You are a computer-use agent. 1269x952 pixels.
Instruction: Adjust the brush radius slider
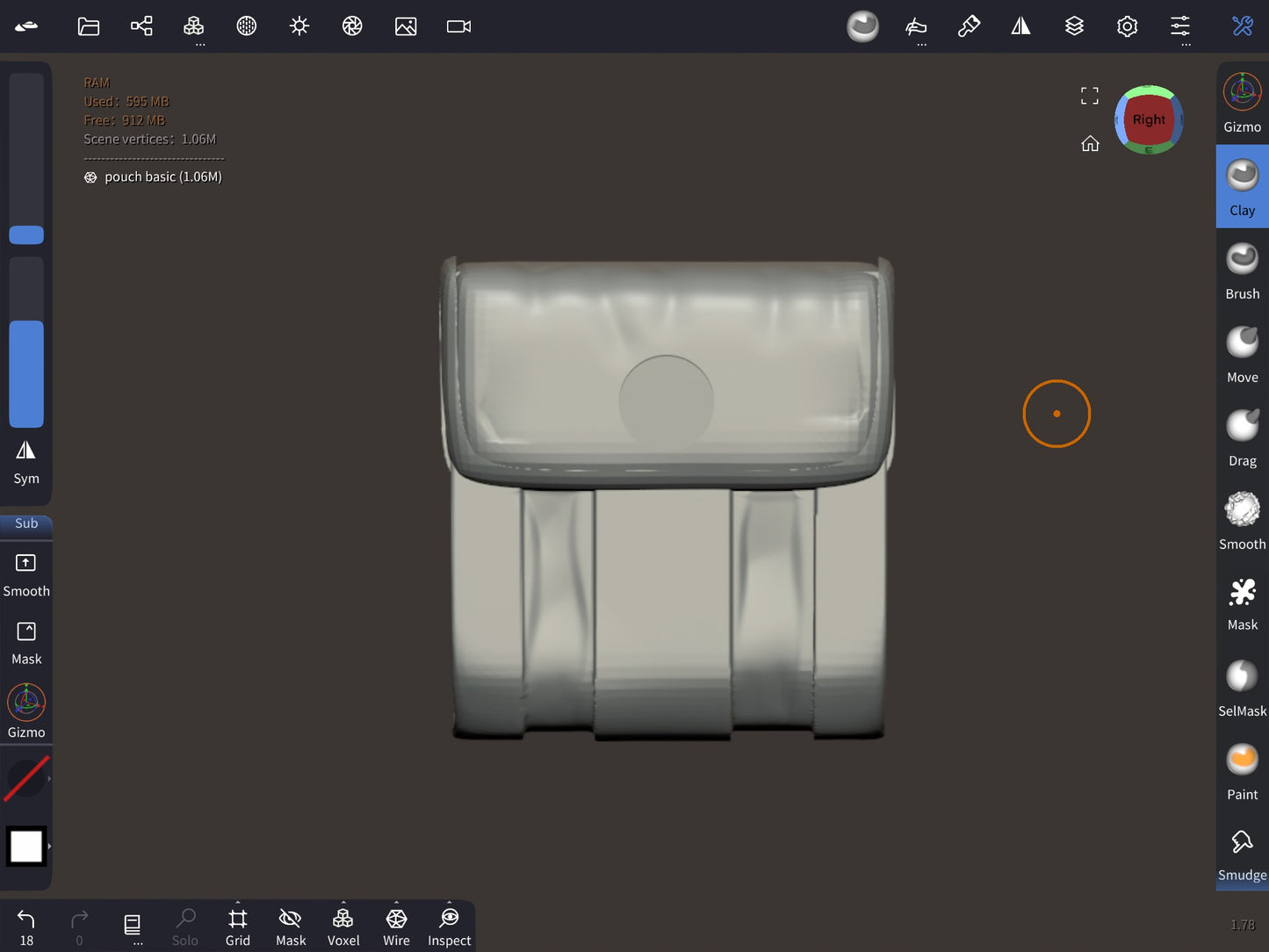[26, 158]
